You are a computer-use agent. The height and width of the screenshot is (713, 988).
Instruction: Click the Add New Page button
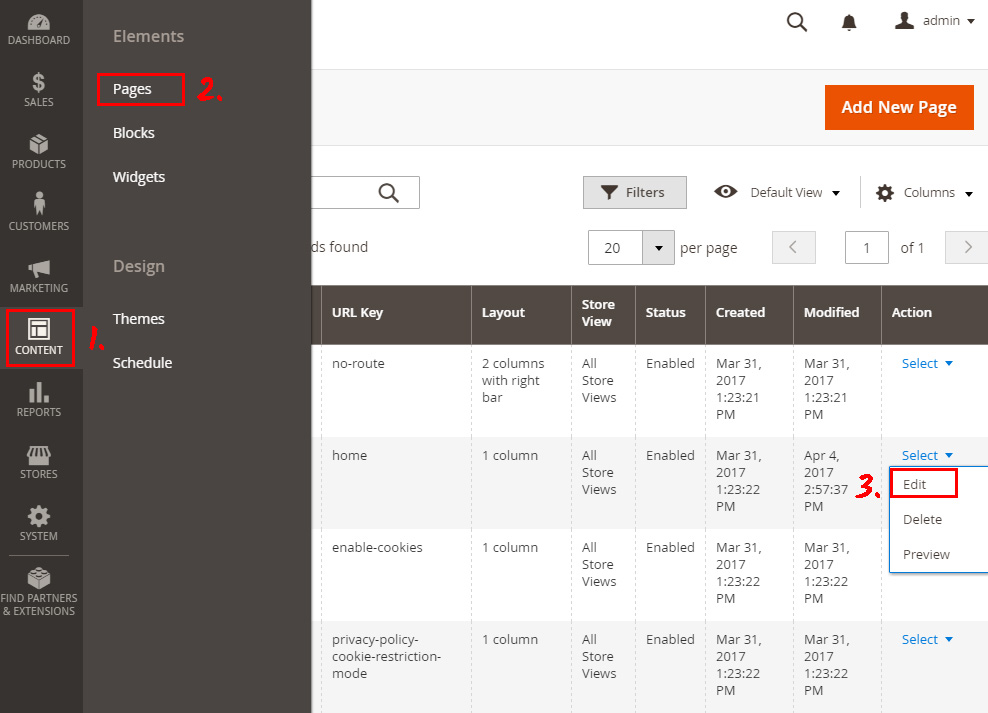point(899,107)
